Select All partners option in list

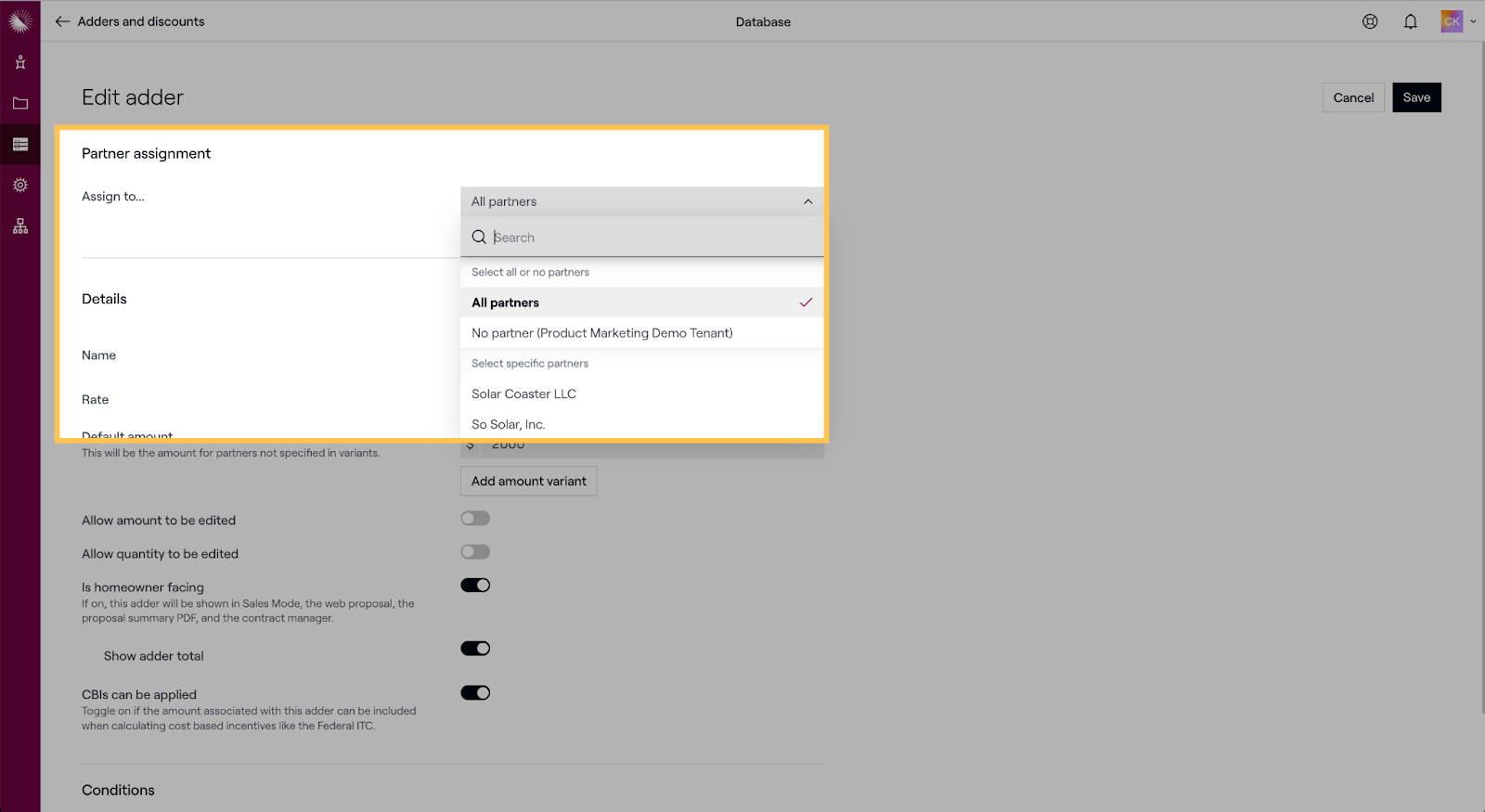tap(642, 303)
